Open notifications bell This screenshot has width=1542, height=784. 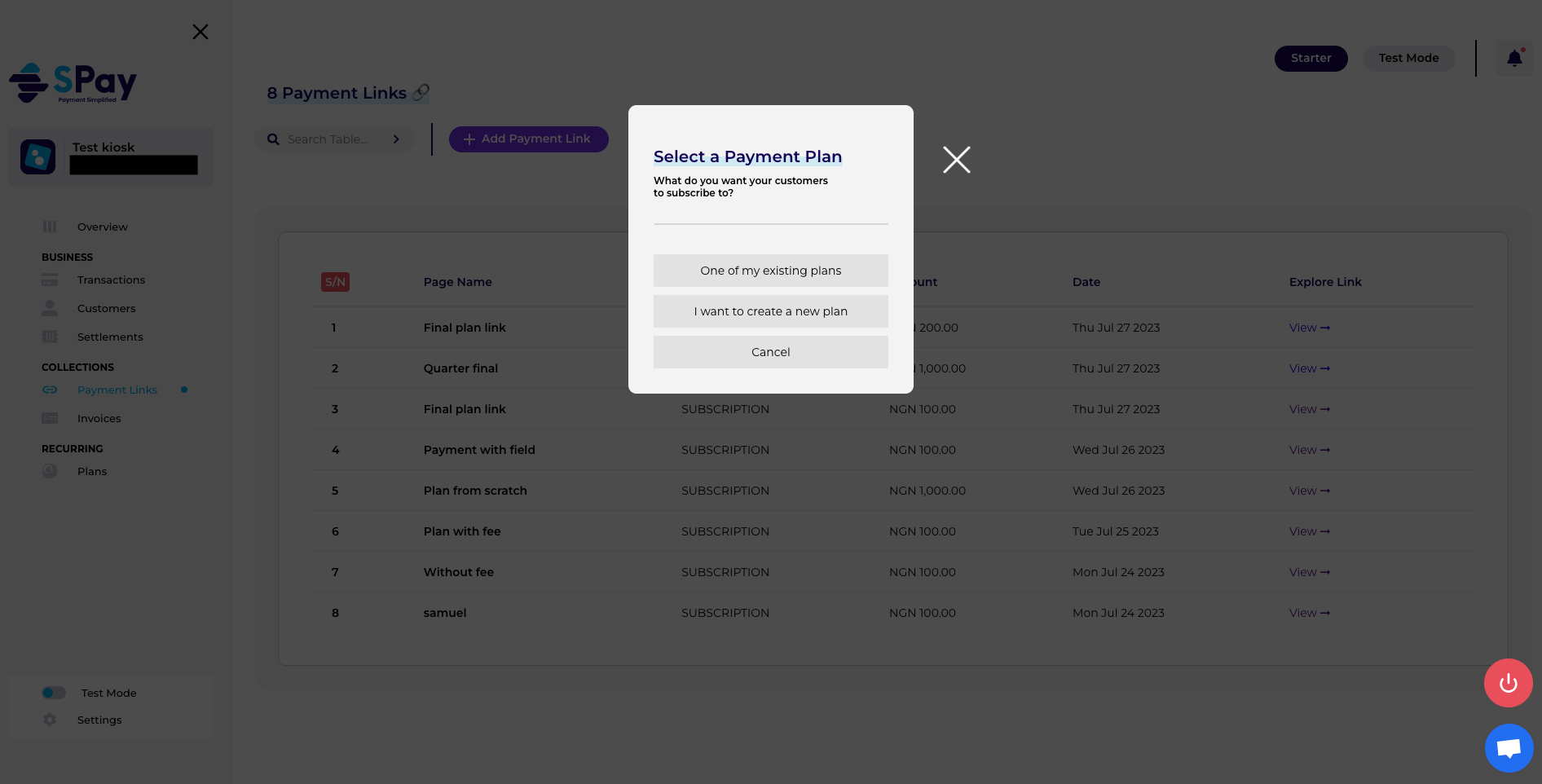(1514, 58)
